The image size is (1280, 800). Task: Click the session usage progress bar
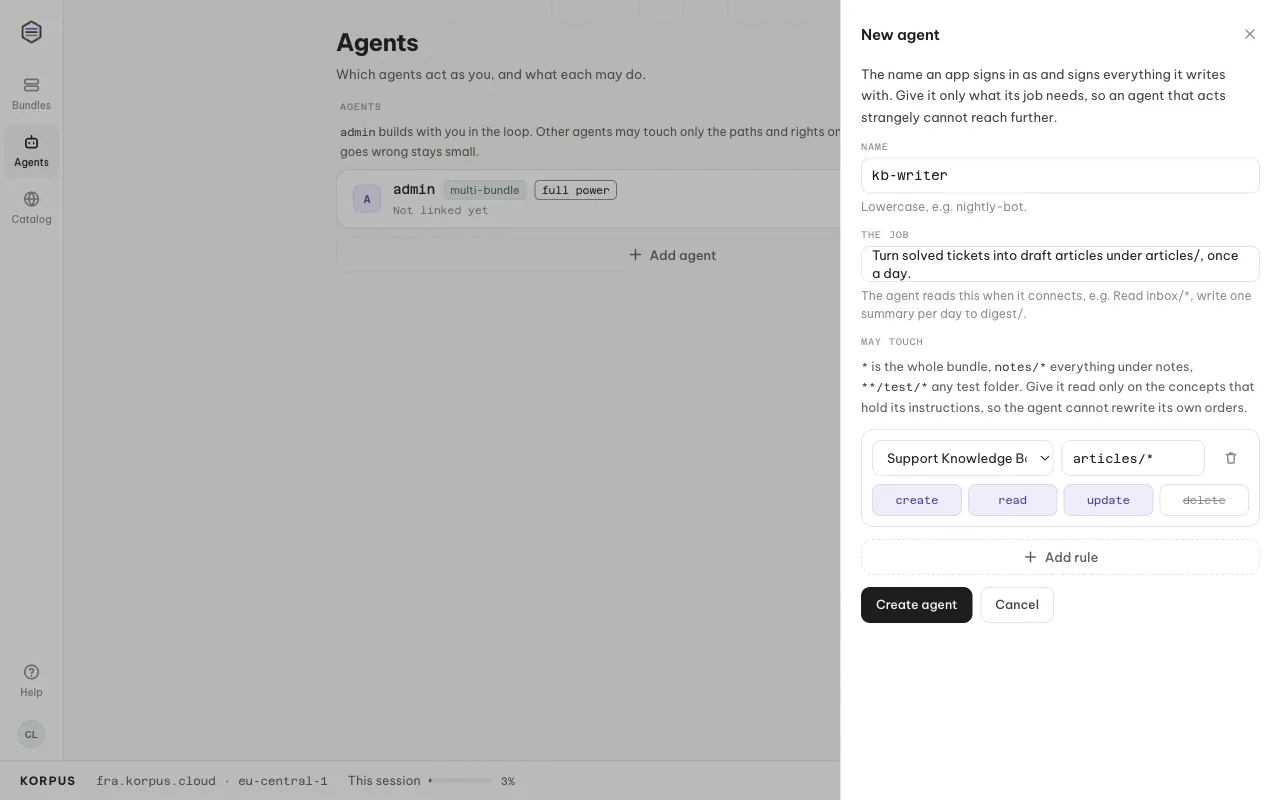tap(461, 781)
